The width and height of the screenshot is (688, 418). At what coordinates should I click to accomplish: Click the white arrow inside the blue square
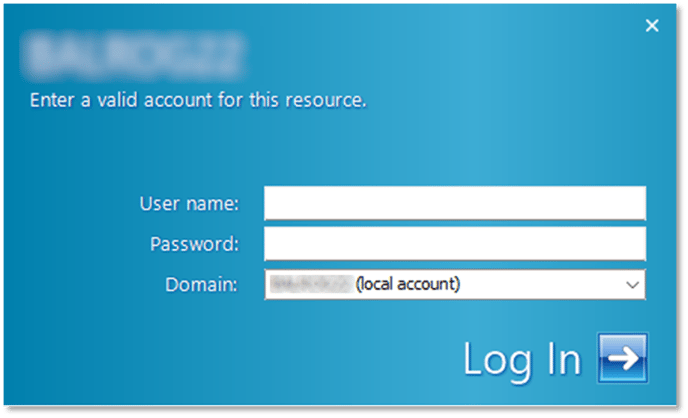coord(624,358)
